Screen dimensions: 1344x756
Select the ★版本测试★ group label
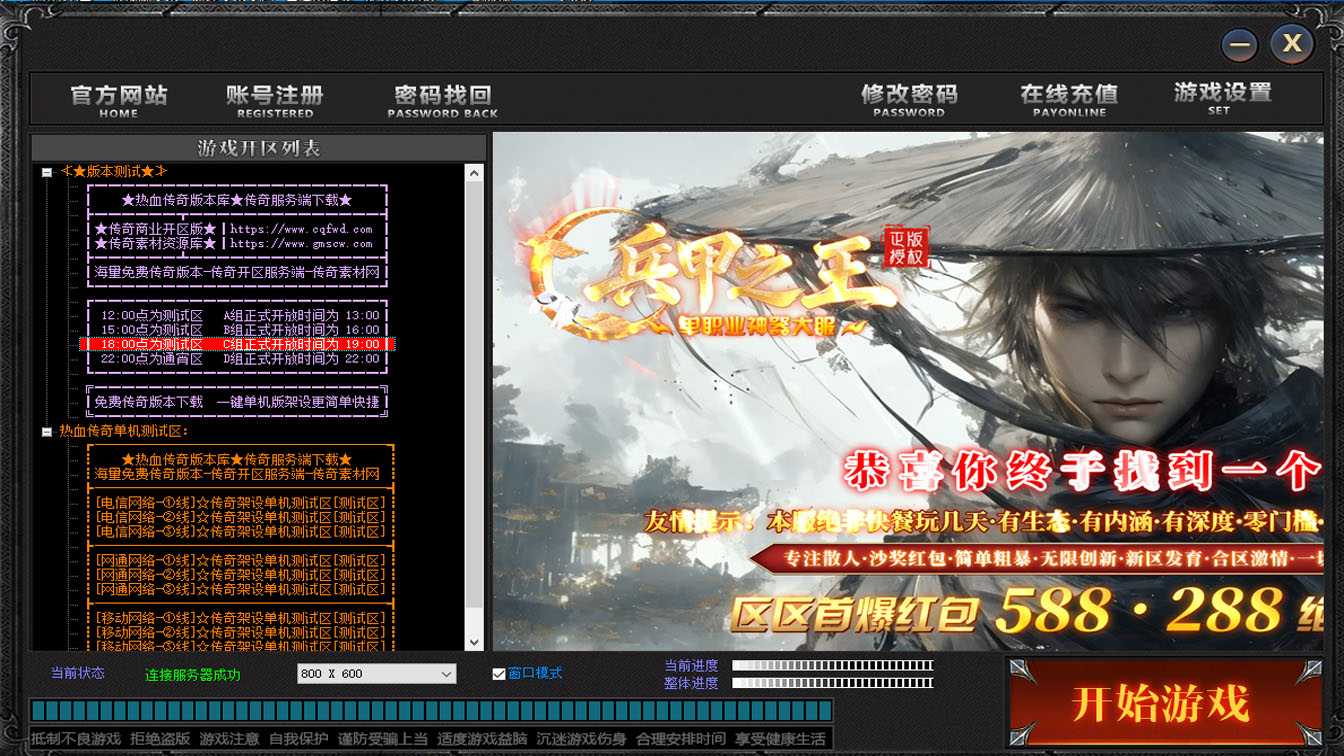coord(114,172)
